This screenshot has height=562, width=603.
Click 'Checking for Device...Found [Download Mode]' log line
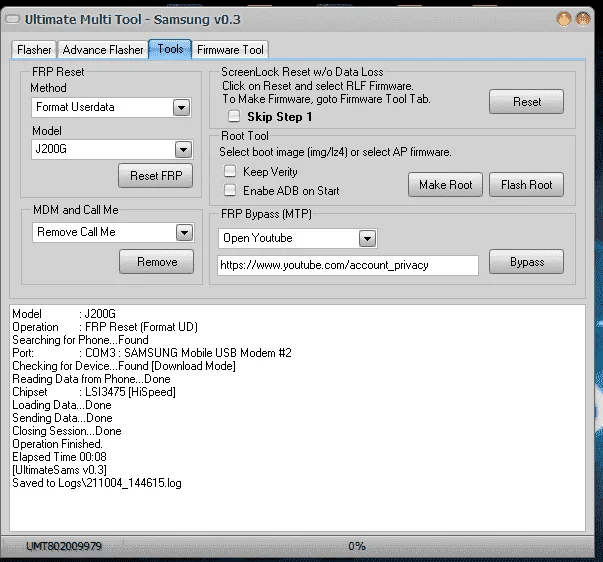(x=124, y=366)
